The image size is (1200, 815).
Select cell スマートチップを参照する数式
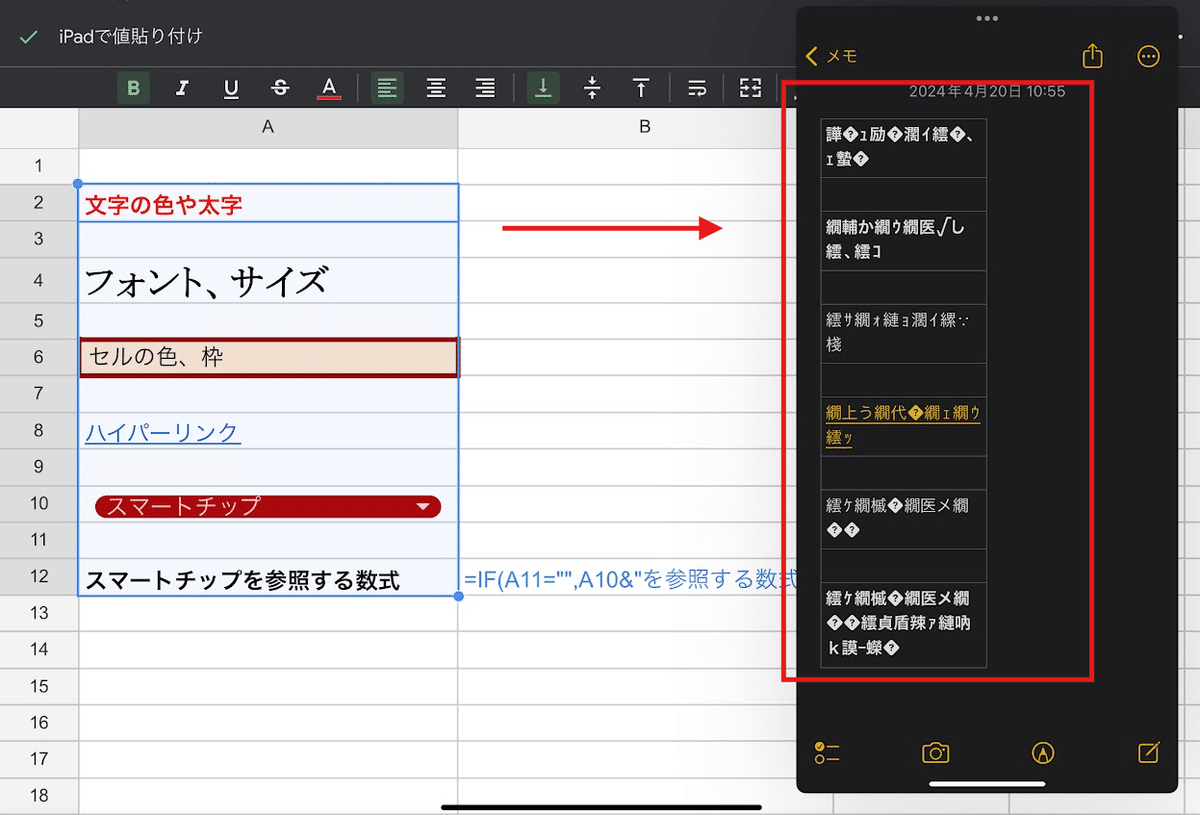click(268, 579)
